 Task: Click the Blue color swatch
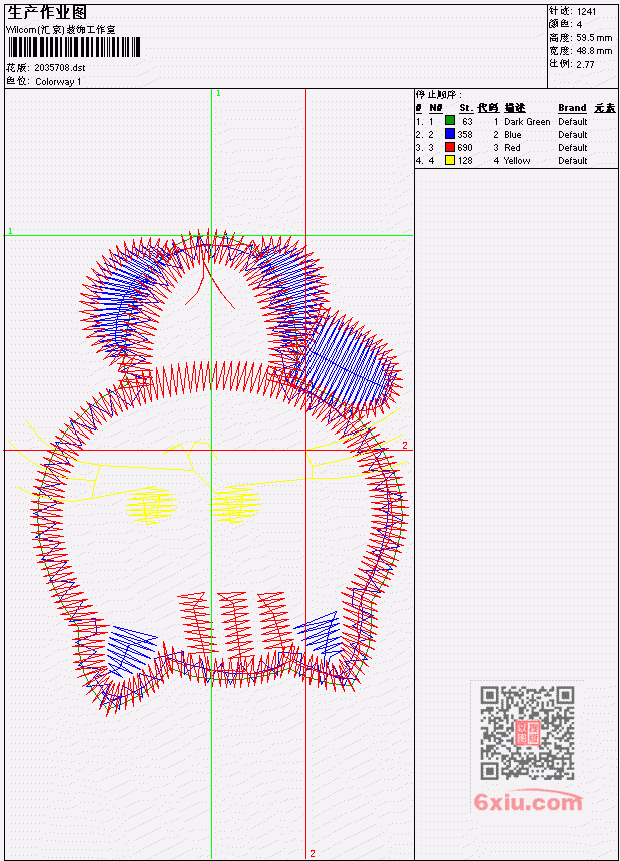(450, 134)
